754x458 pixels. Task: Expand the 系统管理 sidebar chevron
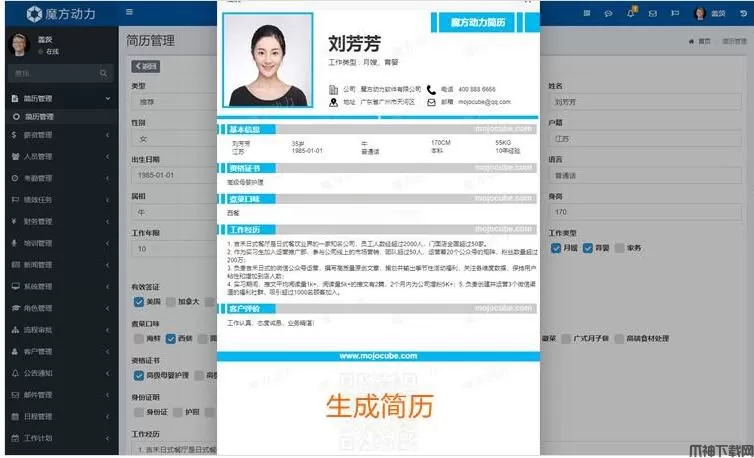tap(107, 287)
